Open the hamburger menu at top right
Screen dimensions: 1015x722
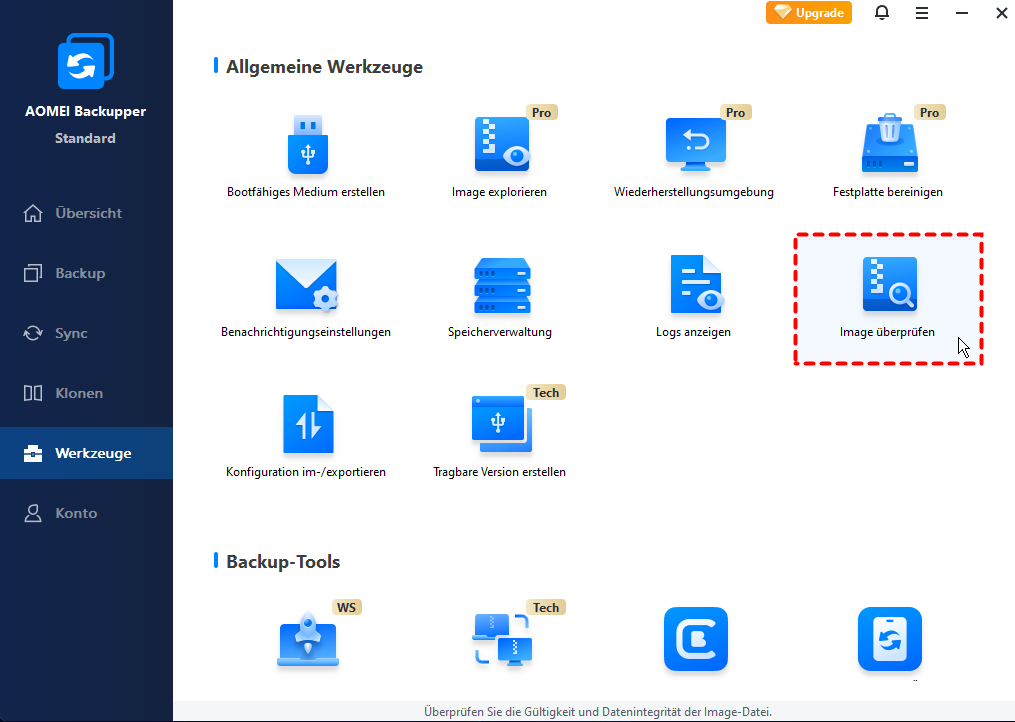tap(922, 13)
